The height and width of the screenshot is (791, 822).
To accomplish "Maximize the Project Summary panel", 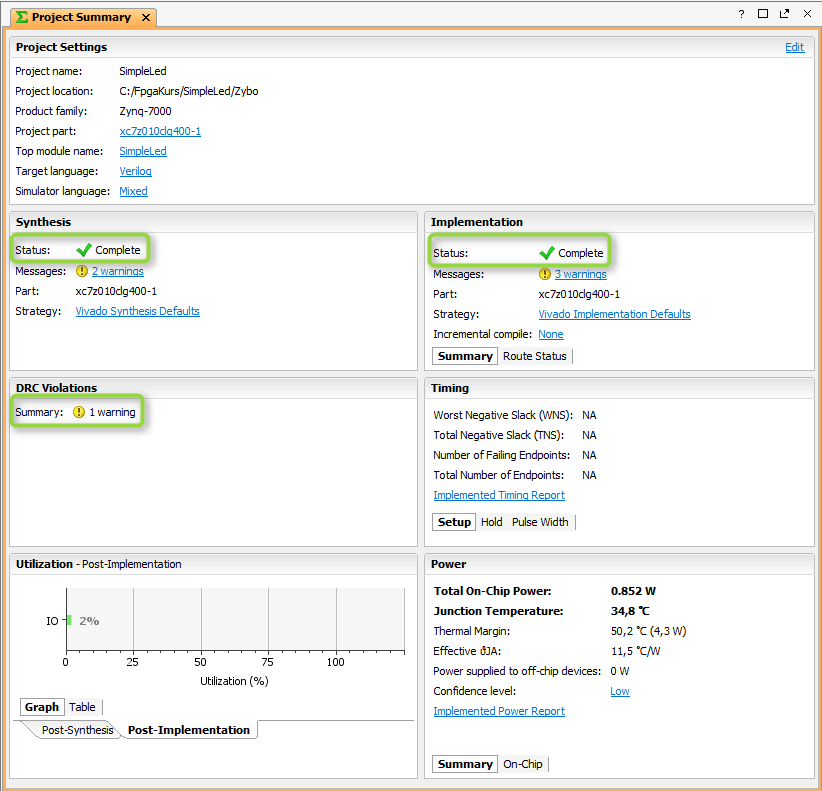I will click(763, 14).
